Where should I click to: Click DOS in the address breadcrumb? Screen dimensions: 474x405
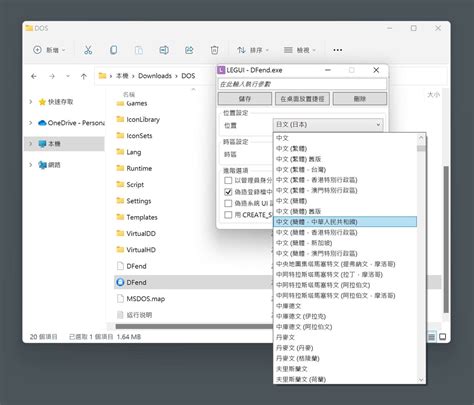(x=188, y=76)
